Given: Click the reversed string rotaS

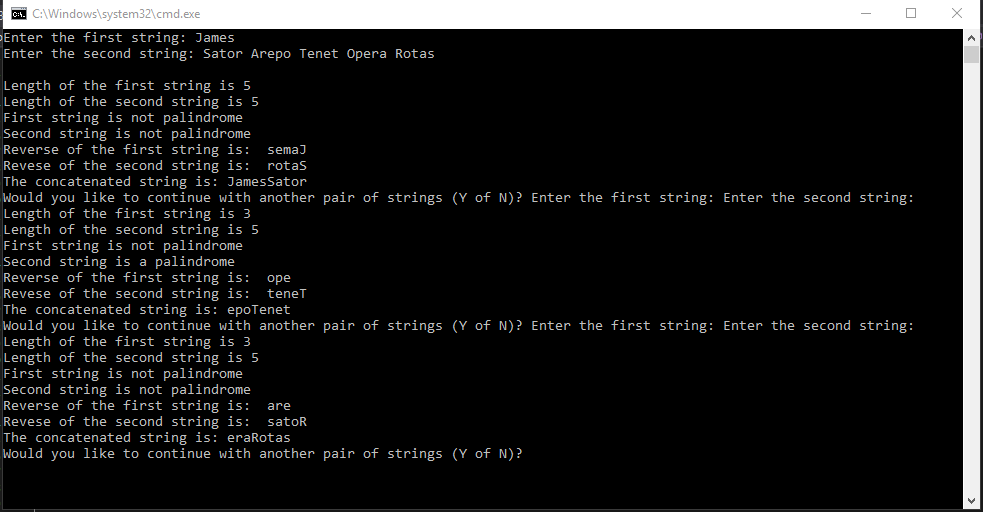Looking at the screenshot, I should pyautogui.click(x=286, y=166).
